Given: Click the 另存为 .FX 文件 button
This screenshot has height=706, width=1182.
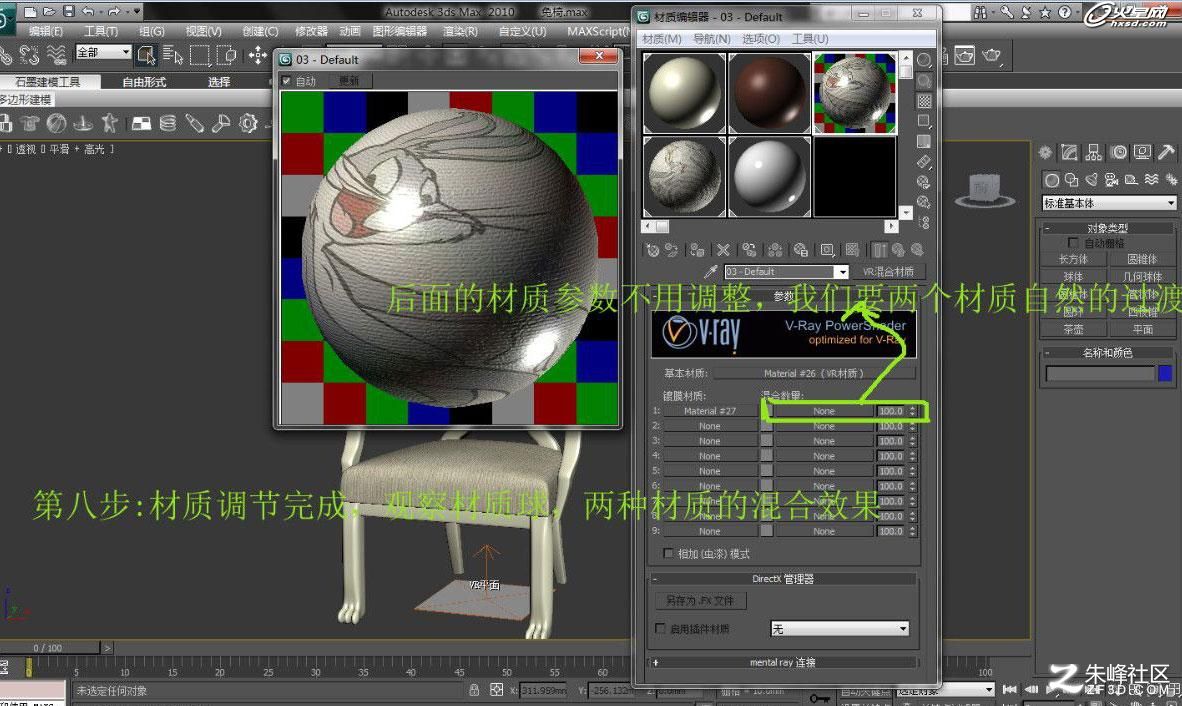Looking at the screenshot, I should pyautogui.click(x=700, y=601).
